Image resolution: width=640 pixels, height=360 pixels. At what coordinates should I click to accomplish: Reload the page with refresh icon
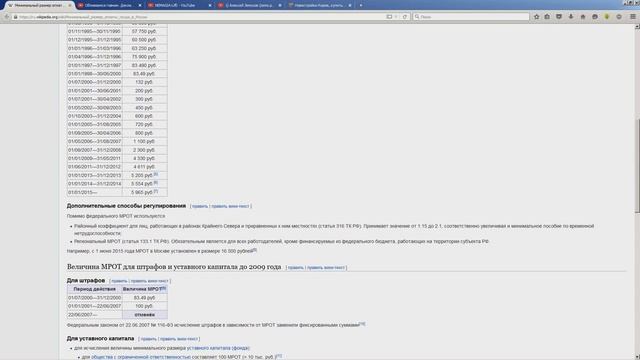coord(405,17)
